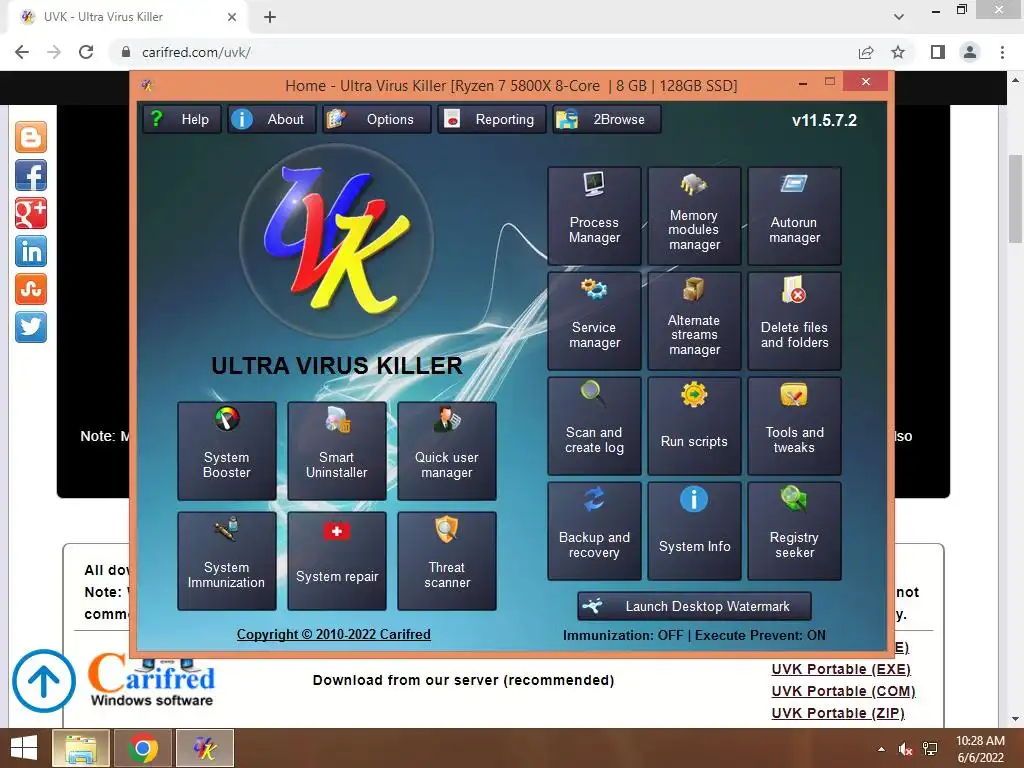Go back in Chrome
The image size is (1024, 768).
tap(22, 52)
